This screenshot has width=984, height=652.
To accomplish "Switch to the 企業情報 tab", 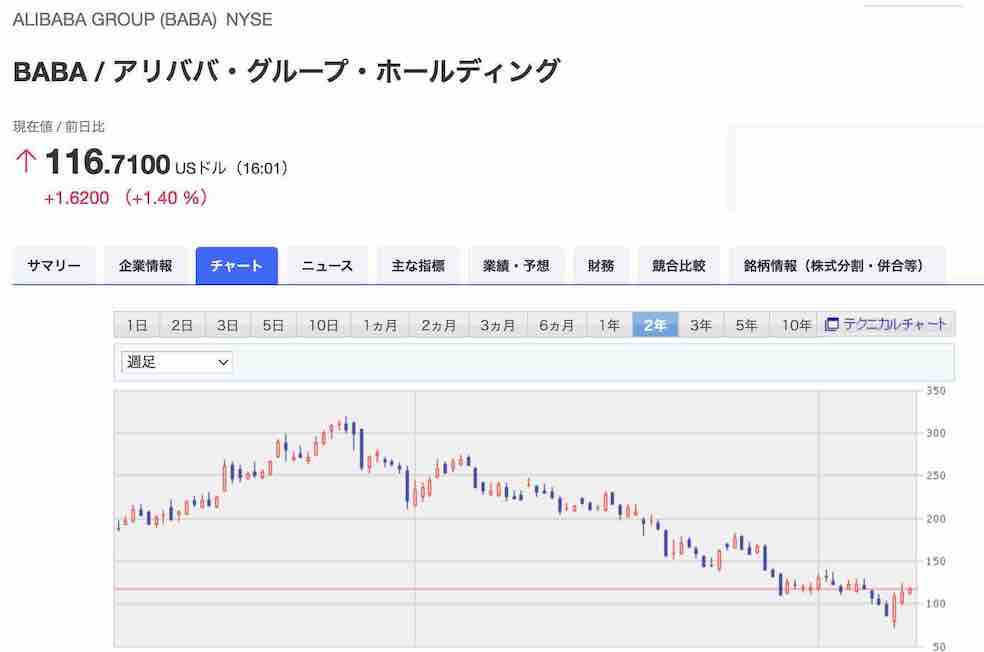I will (146, 266).
